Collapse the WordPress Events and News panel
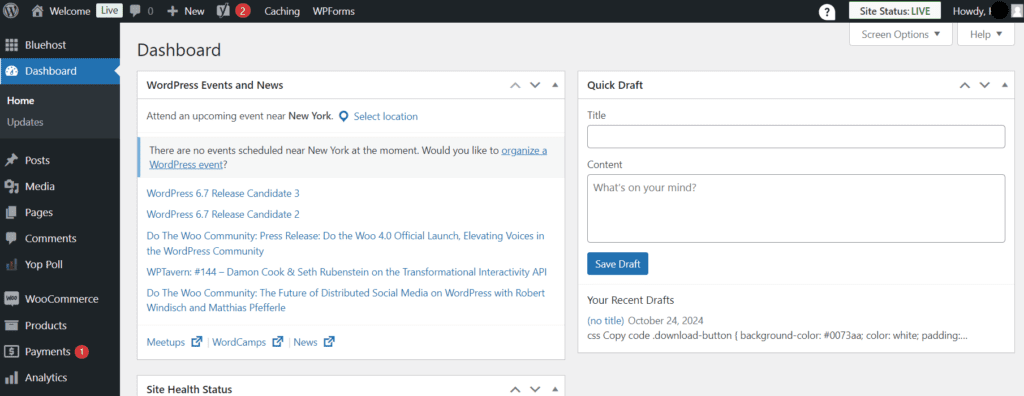This screenshot has width=1024, height=396. pyautogui.click(x=555, y=85)
